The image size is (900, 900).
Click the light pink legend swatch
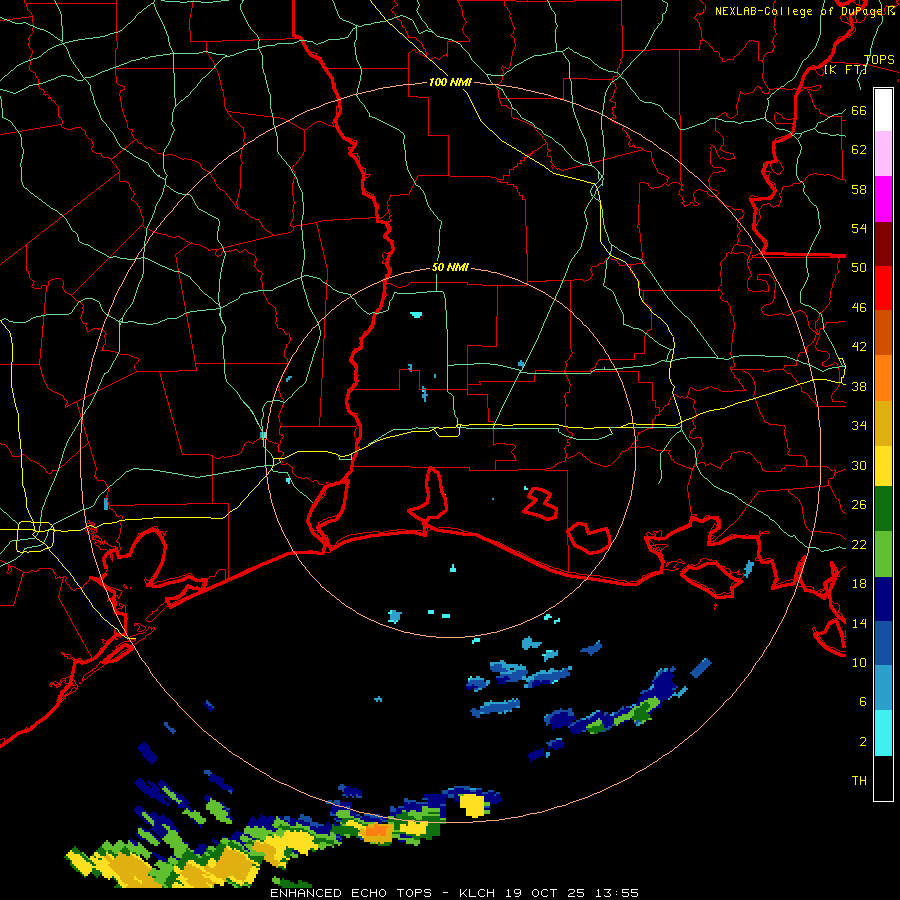883,153
